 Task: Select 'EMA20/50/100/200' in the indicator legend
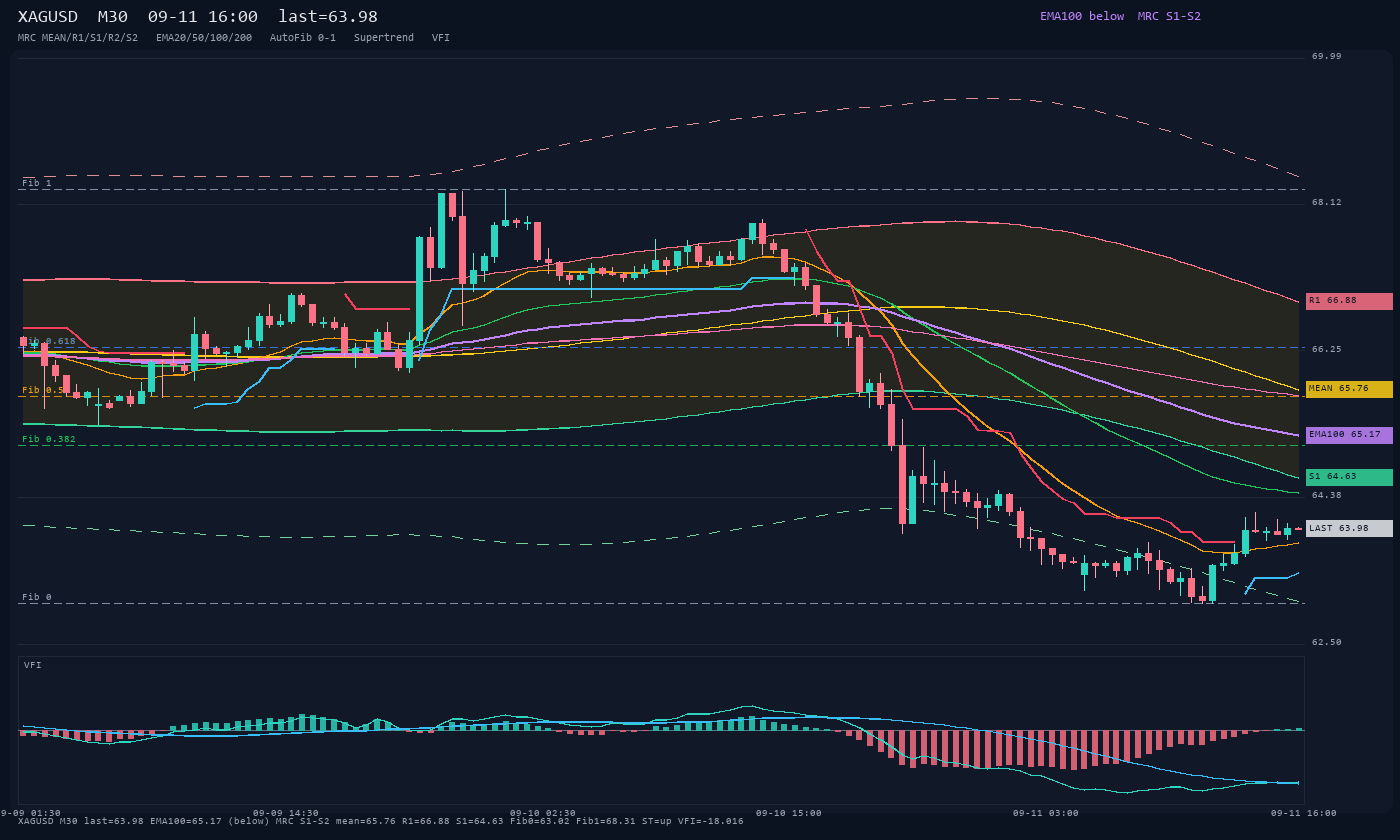click(204, 37)
